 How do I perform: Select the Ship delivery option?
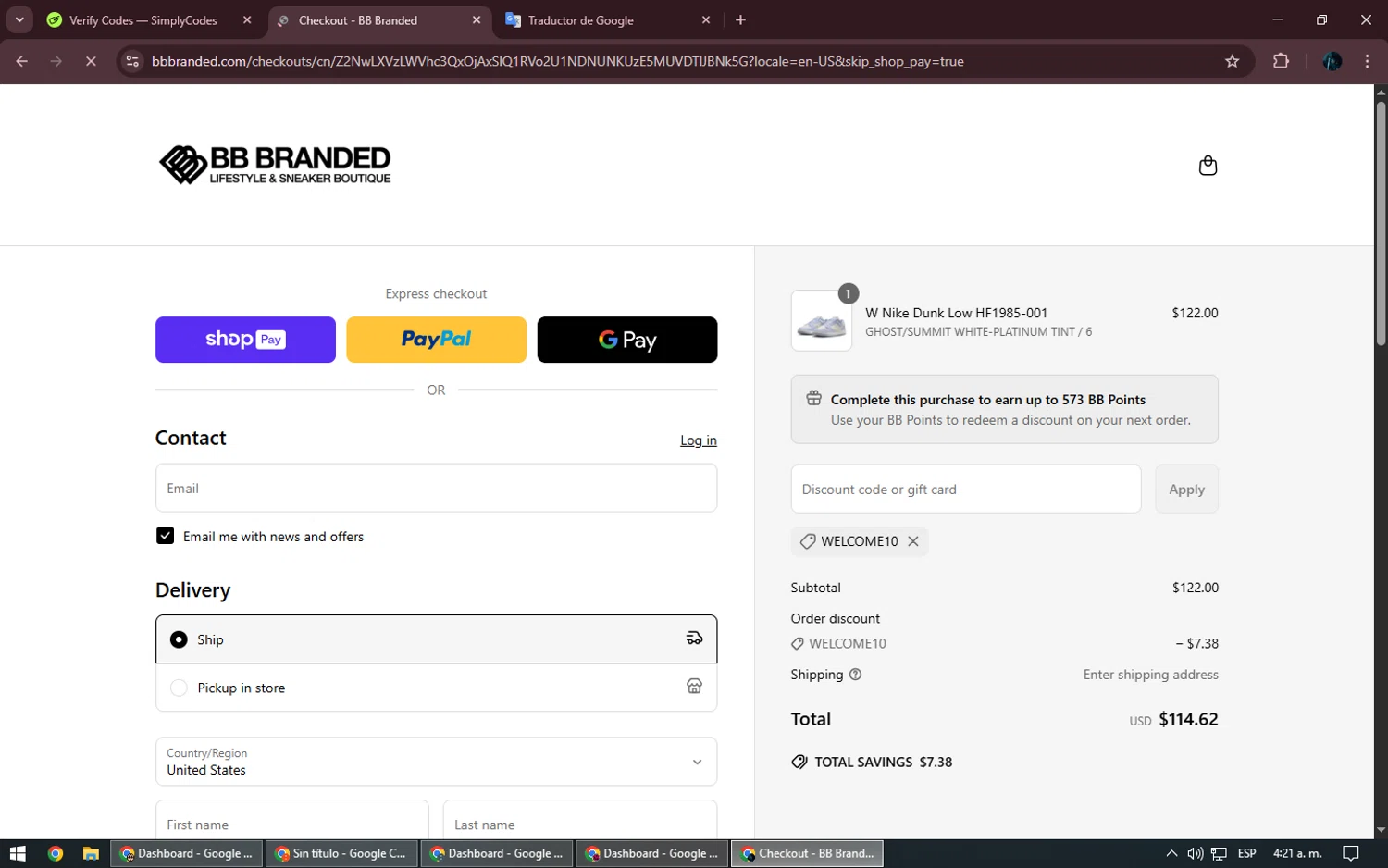[x=436, y=639]
